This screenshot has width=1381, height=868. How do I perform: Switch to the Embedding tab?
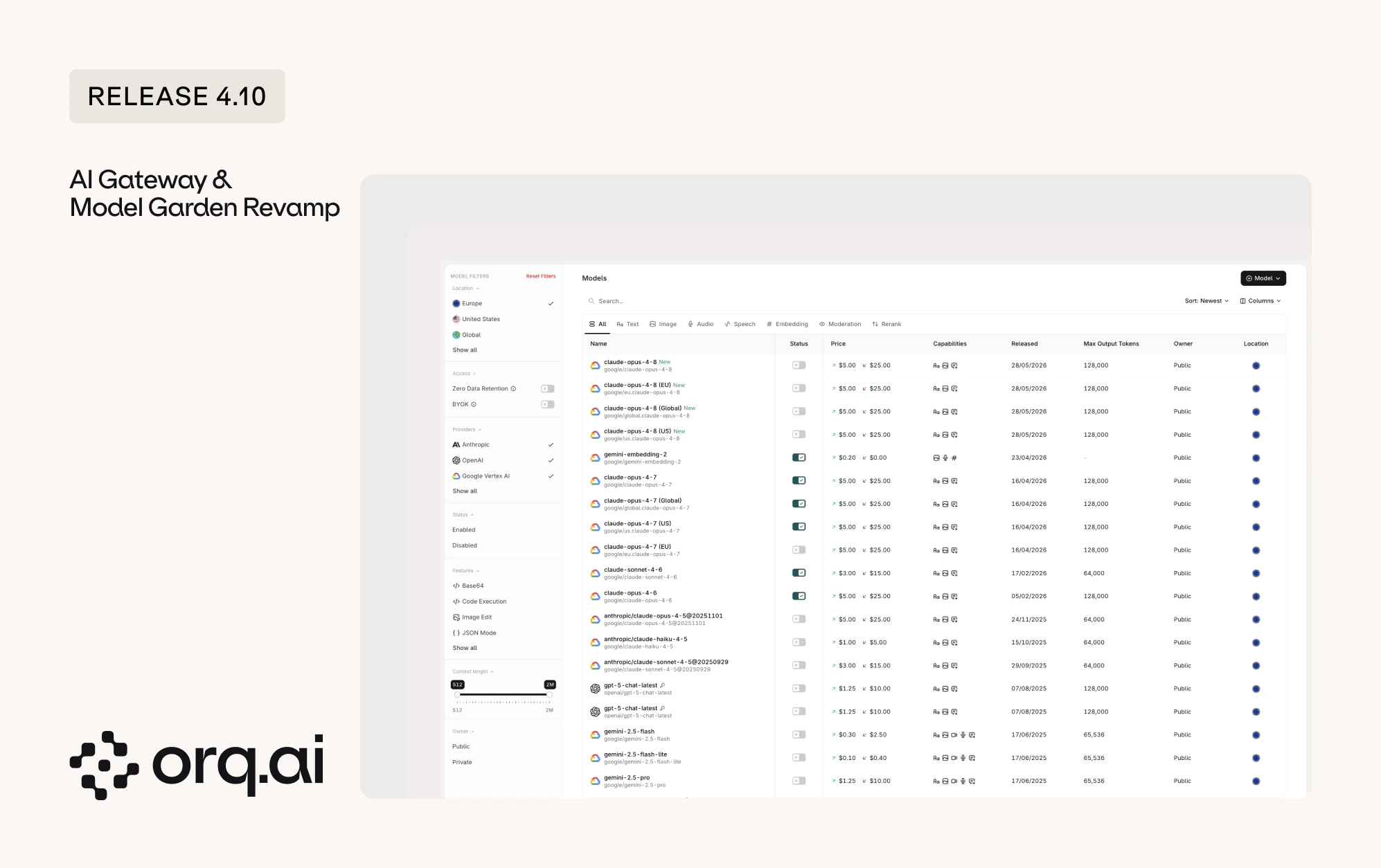(787, 324)
